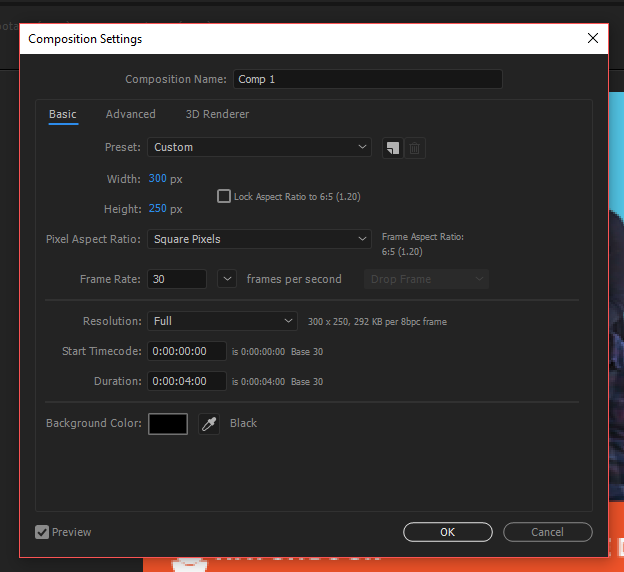Click the Cancel button
Screen dimensions: 624x572
[548, 532]
